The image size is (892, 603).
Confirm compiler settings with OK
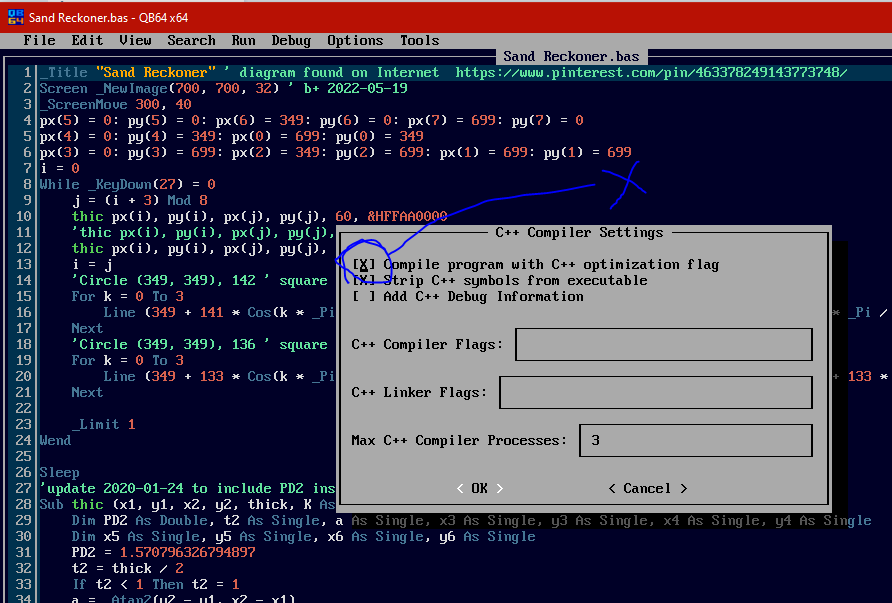click(480, 488)
